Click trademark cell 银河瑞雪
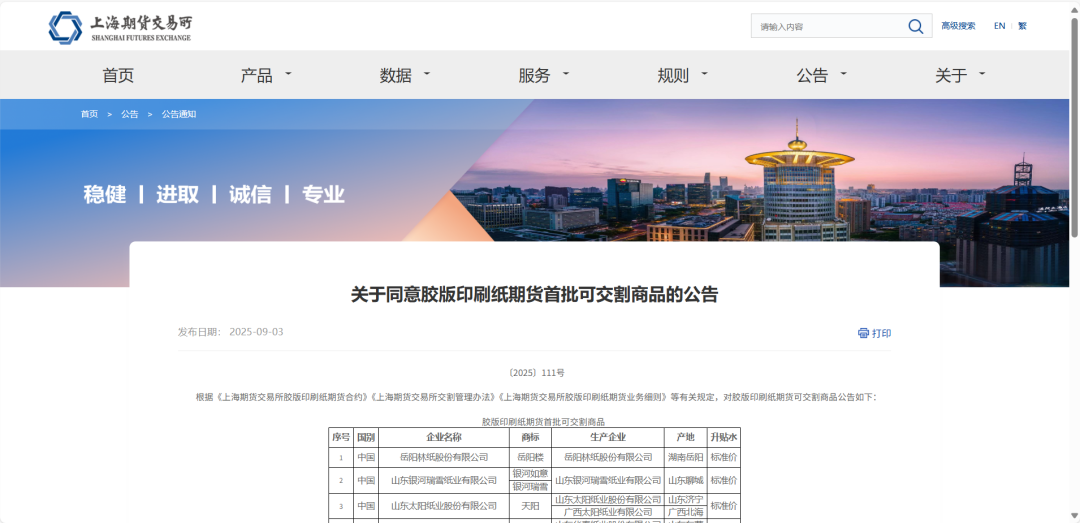The image size is (1080, 523). click(x=530, y=486)
